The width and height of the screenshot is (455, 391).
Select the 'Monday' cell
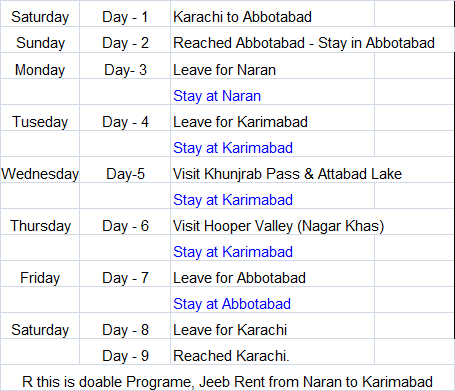coord(40,70)
